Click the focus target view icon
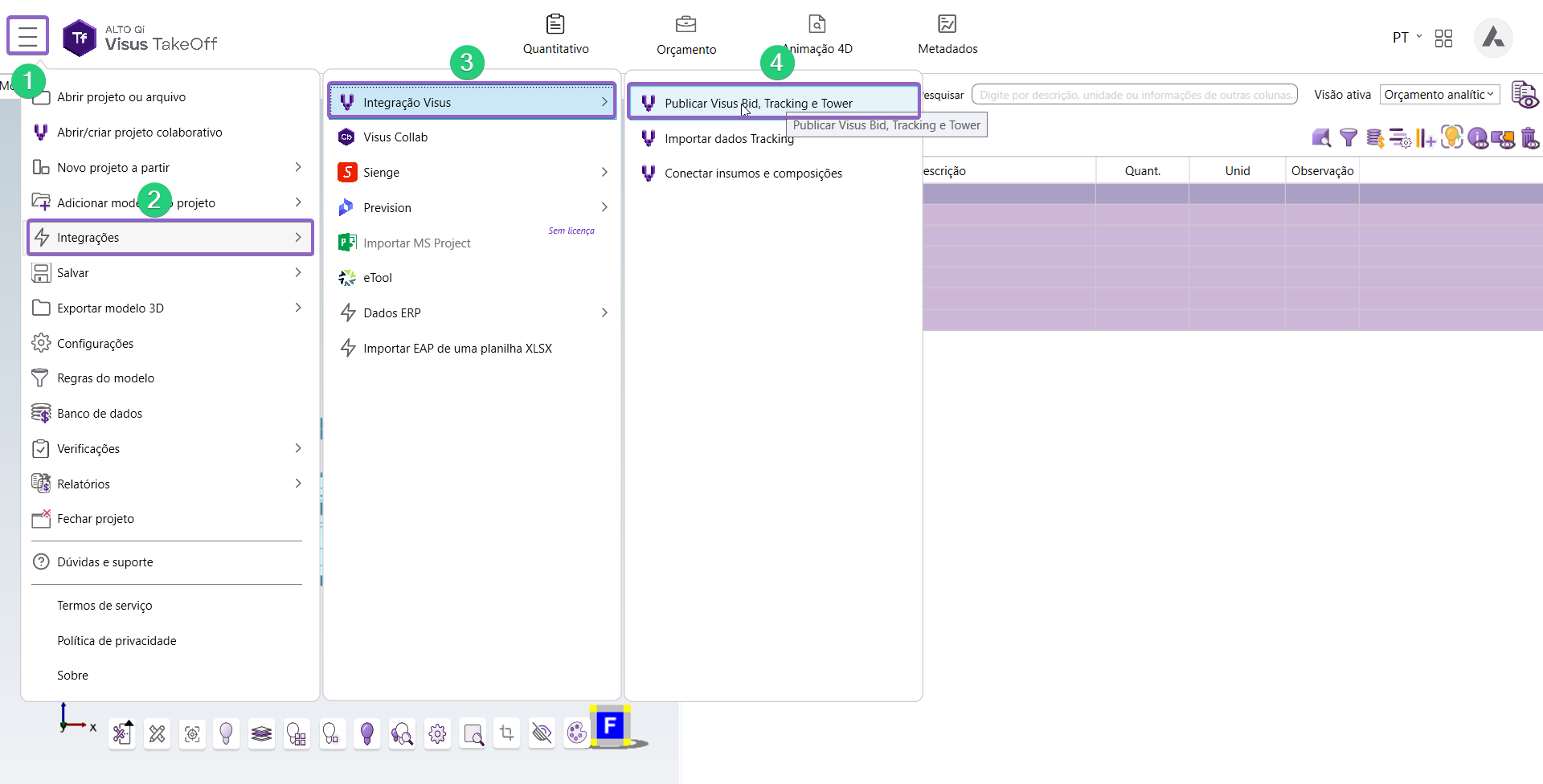The width and height of the screenshot is (1543, 784). pos(192,733)
